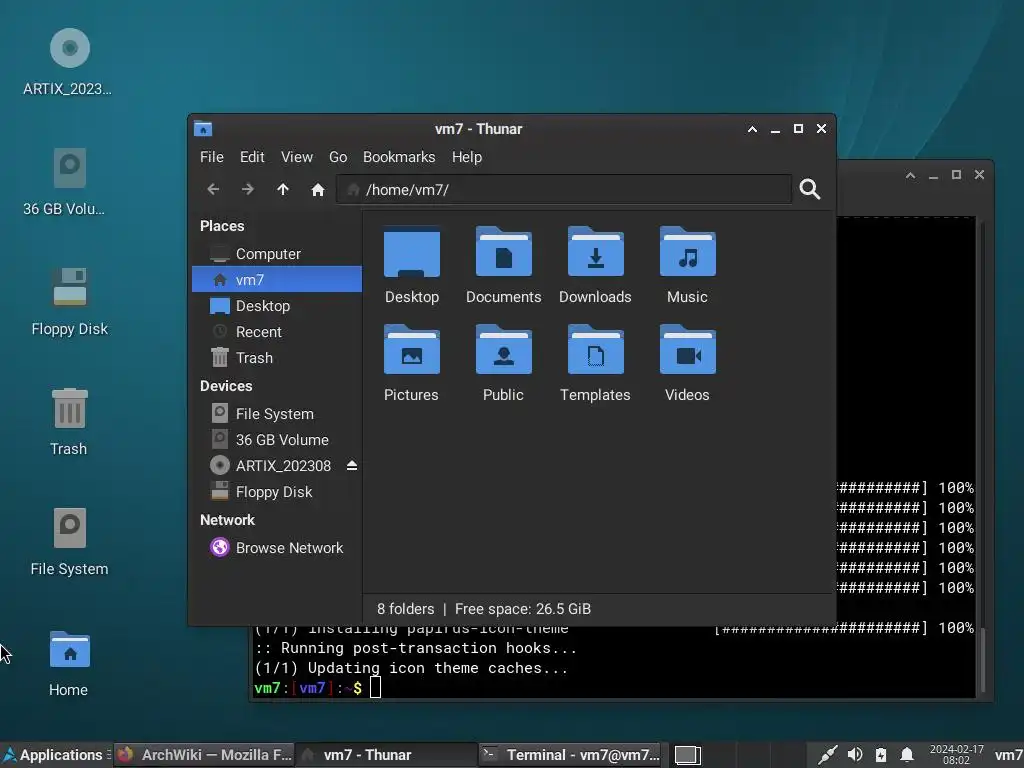Open the Help menu
This screenshot has width=1024, height=768.
467,157
